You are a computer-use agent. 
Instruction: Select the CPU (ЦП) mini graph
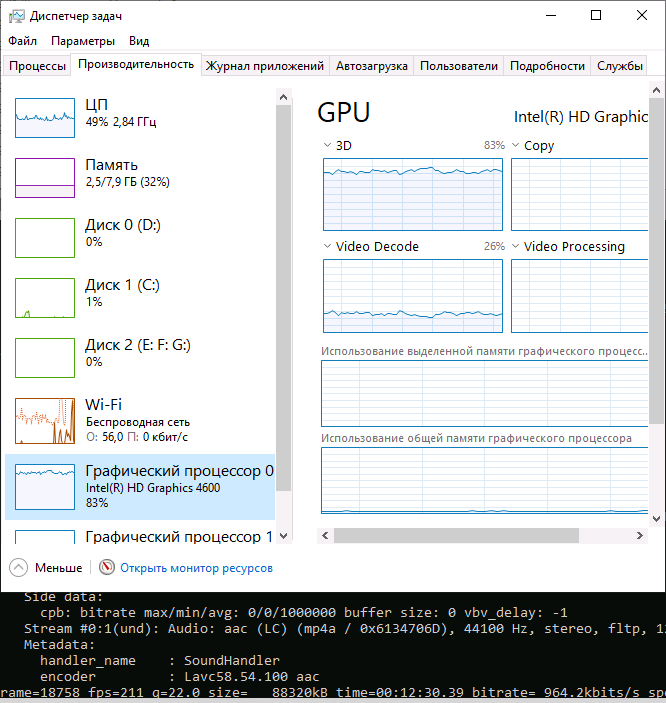[45, 117]
